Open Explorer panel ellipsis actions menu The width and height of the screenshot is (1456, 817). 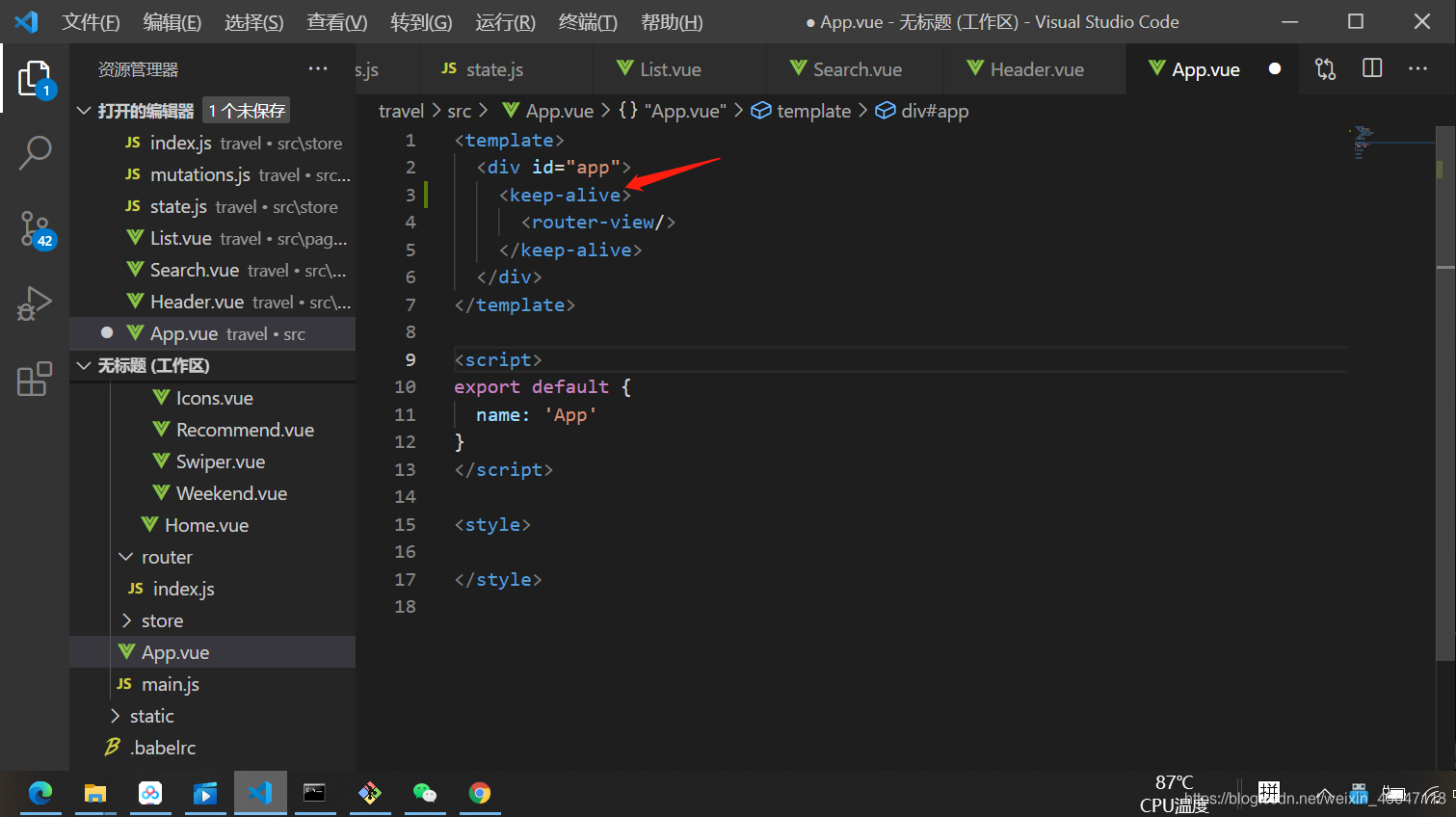[318, 68]
